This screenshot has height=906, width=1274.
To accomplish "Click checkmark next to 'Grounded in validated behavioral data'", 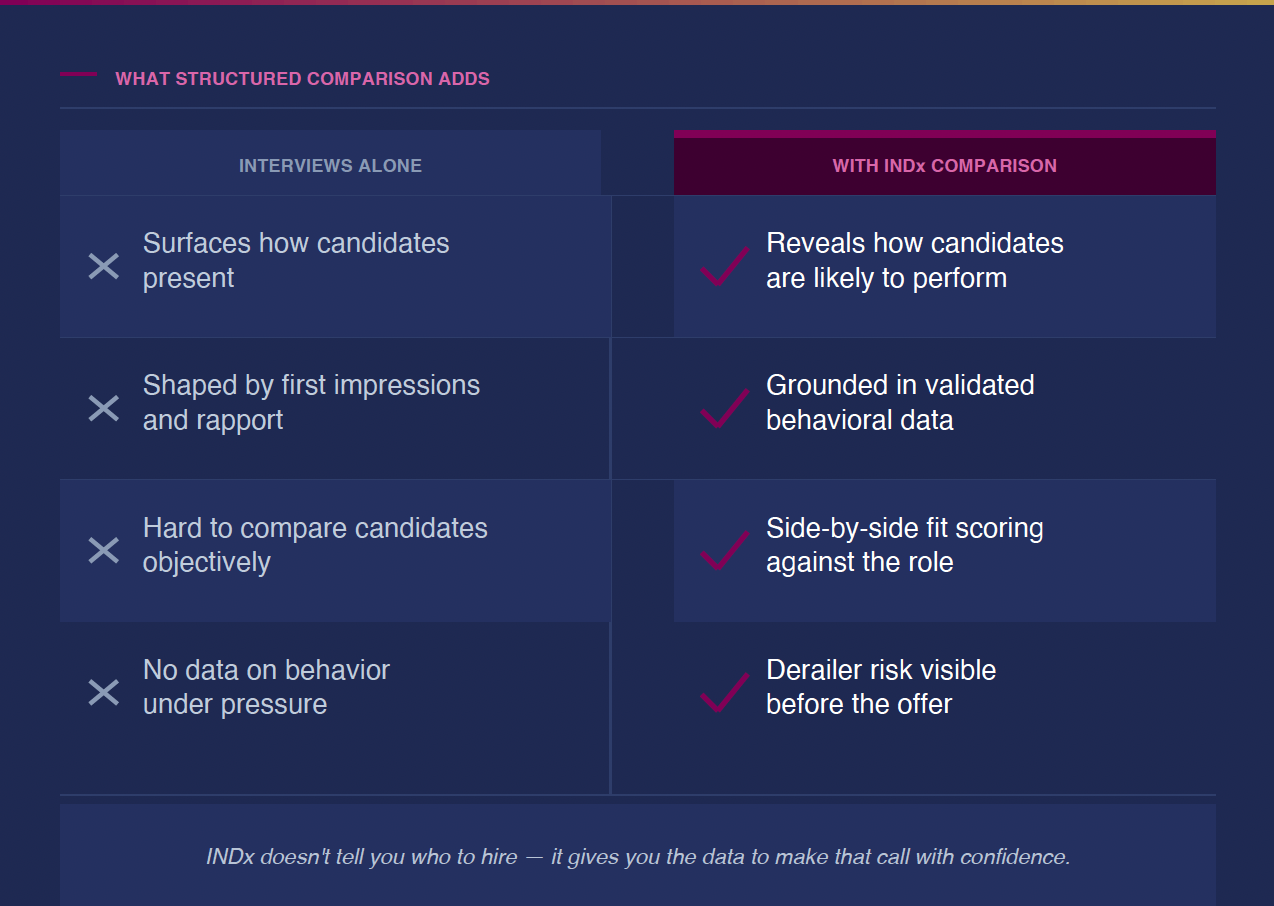I will pos(724,408).
